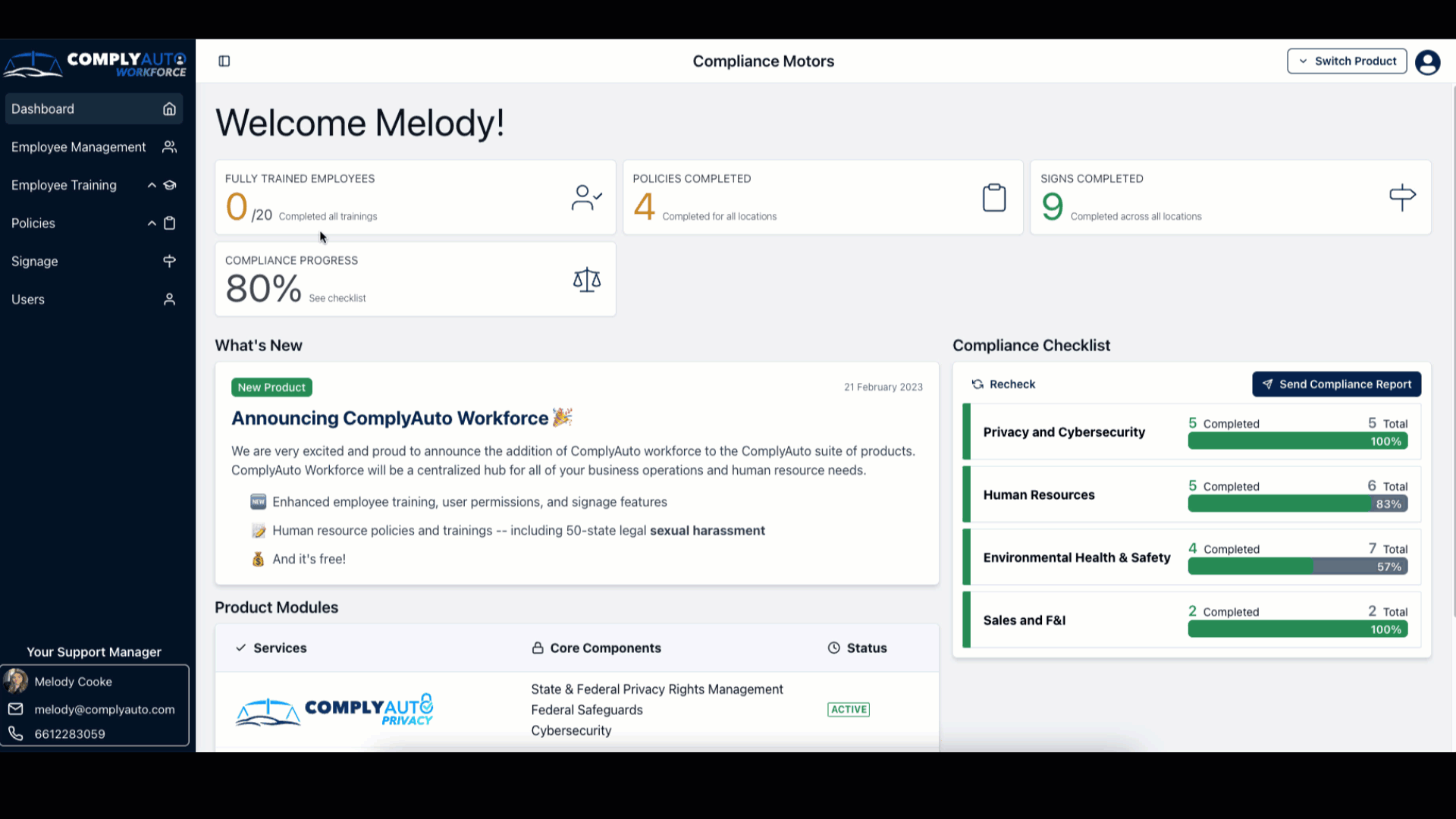Viewport: 1456px width, 819px height.
Task: Click the Recheck refresh icon in checklist
Action: click(977, 383)
